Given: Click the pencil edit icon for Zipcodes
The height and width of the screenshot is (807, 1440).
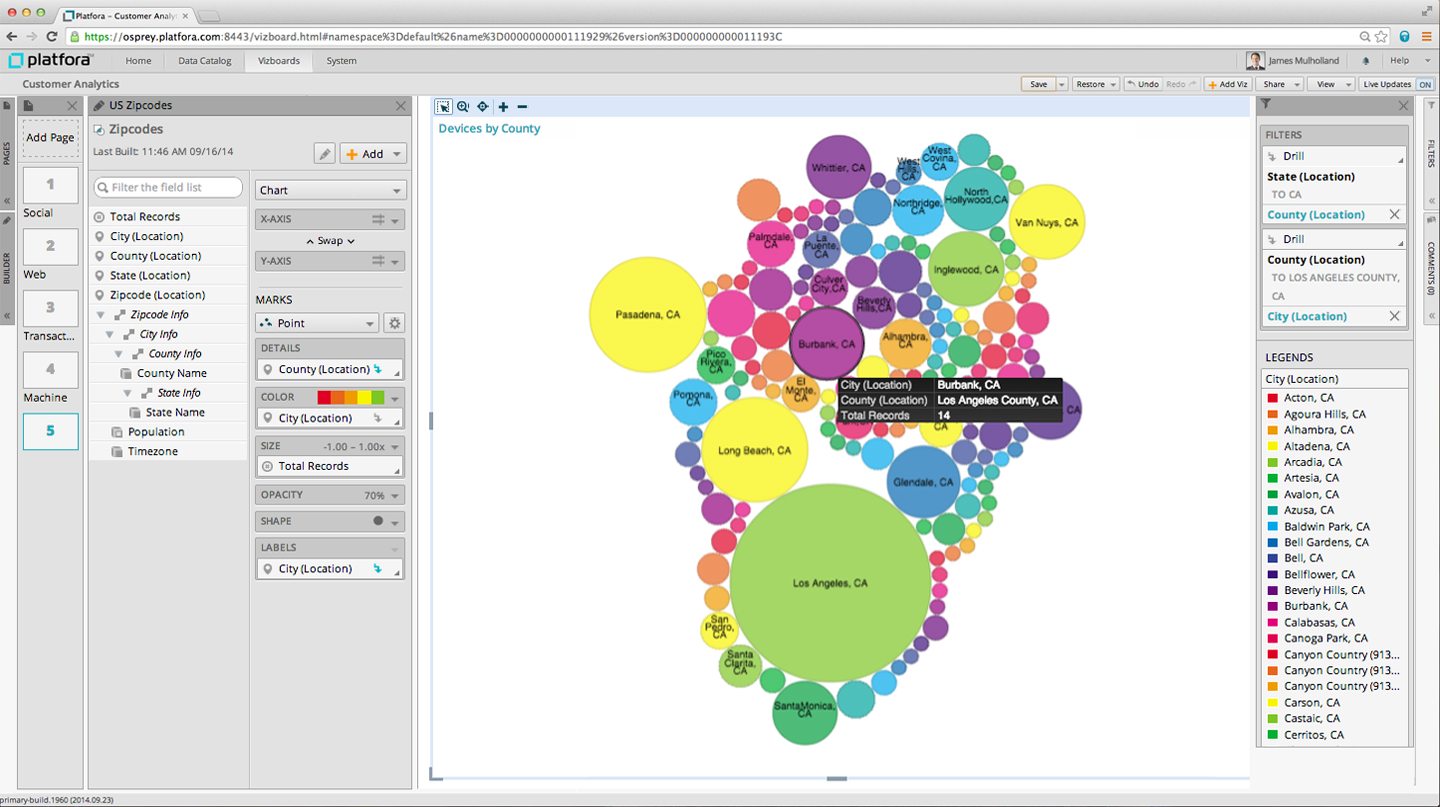Looking at the screenshot, I should click(324, 154).
